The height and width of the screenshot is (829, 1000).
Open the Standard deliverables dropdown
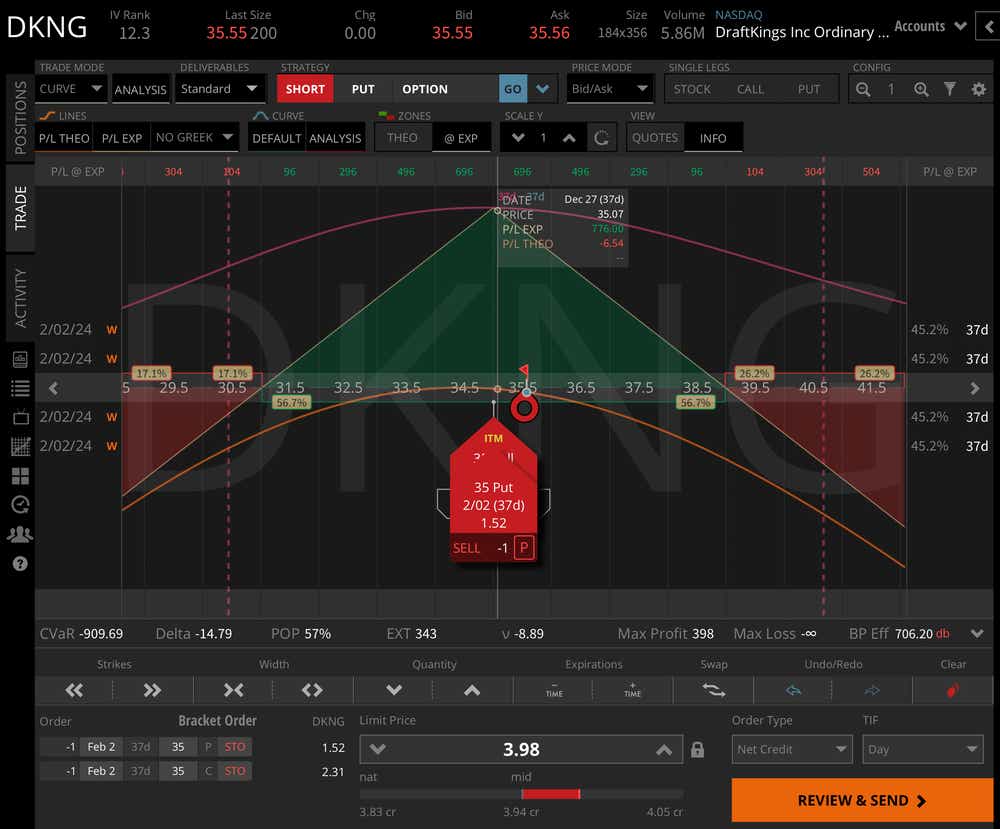(x=219, y=89)
